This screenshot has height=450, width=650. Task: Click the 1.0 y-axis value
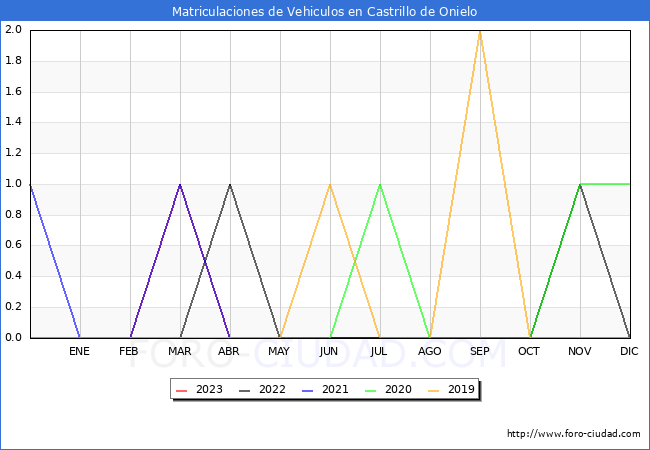[x=13, y=184]
